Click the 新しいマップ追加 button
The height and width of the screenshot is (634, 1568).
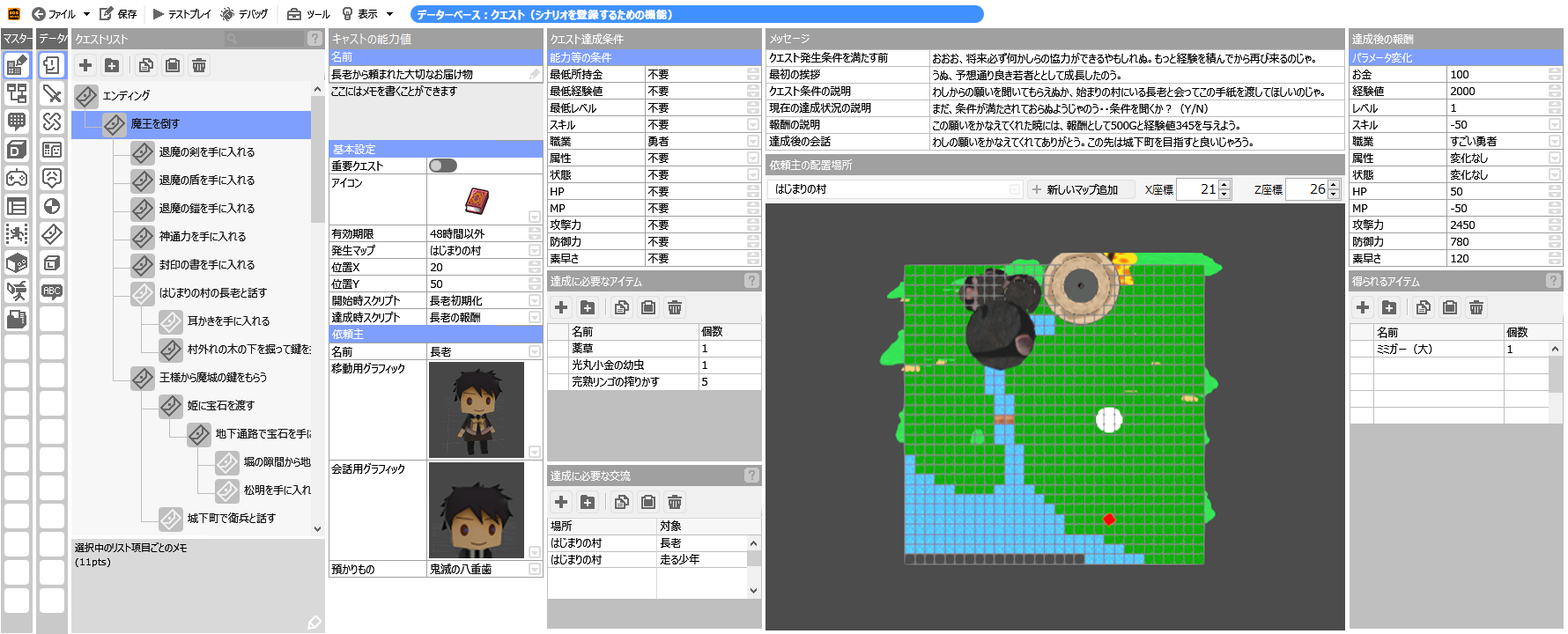(1081, 189)
